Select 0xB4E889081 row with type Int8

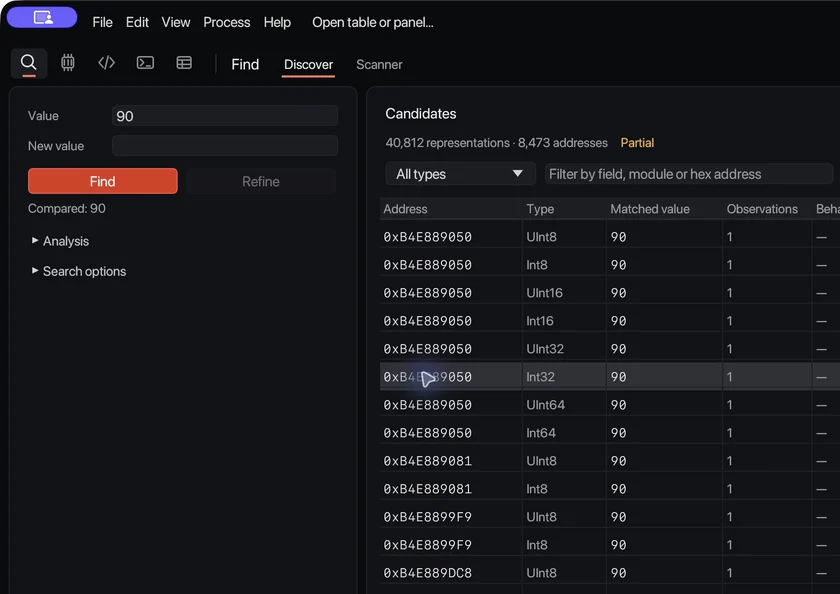[610, 488]
